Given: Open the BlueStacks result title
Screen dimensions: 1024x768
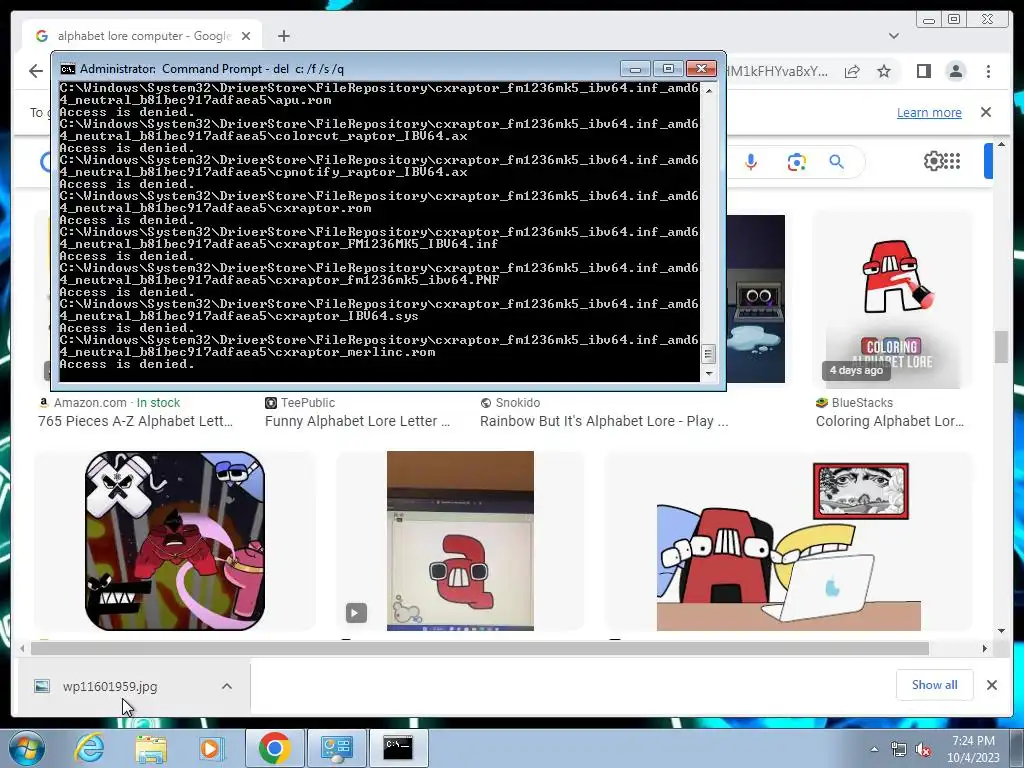Looking at the screenshot, I should [889, 421].
